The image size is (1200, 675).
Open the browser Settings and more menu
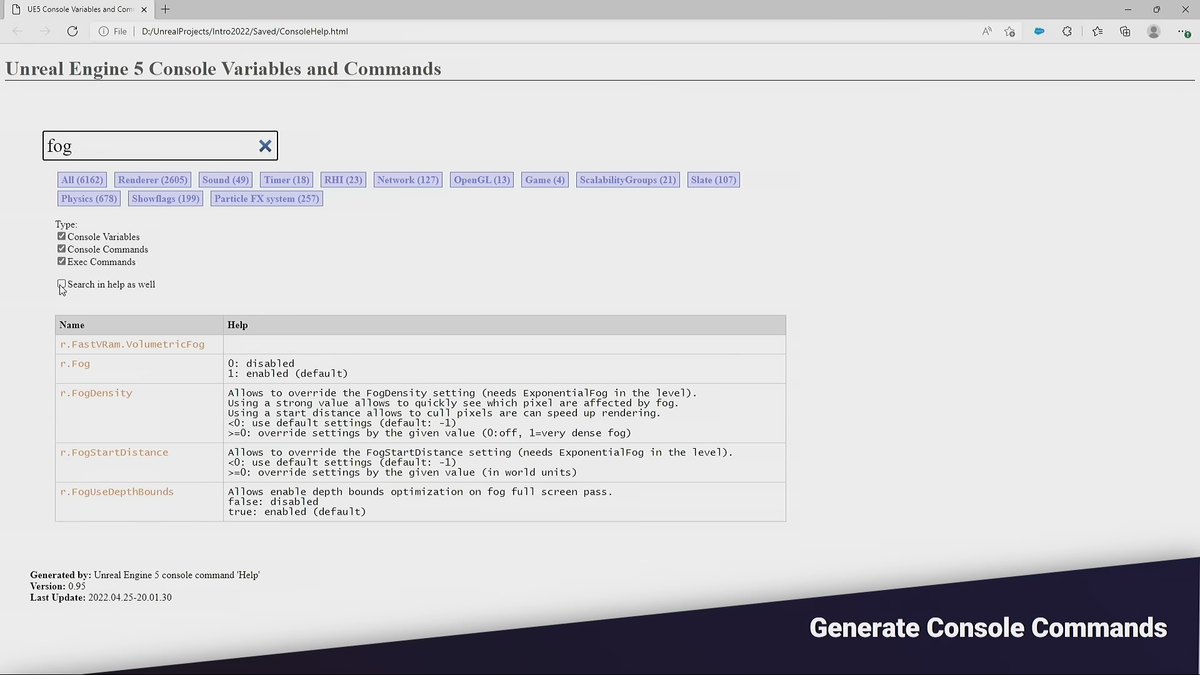(x=1183, y=31)
